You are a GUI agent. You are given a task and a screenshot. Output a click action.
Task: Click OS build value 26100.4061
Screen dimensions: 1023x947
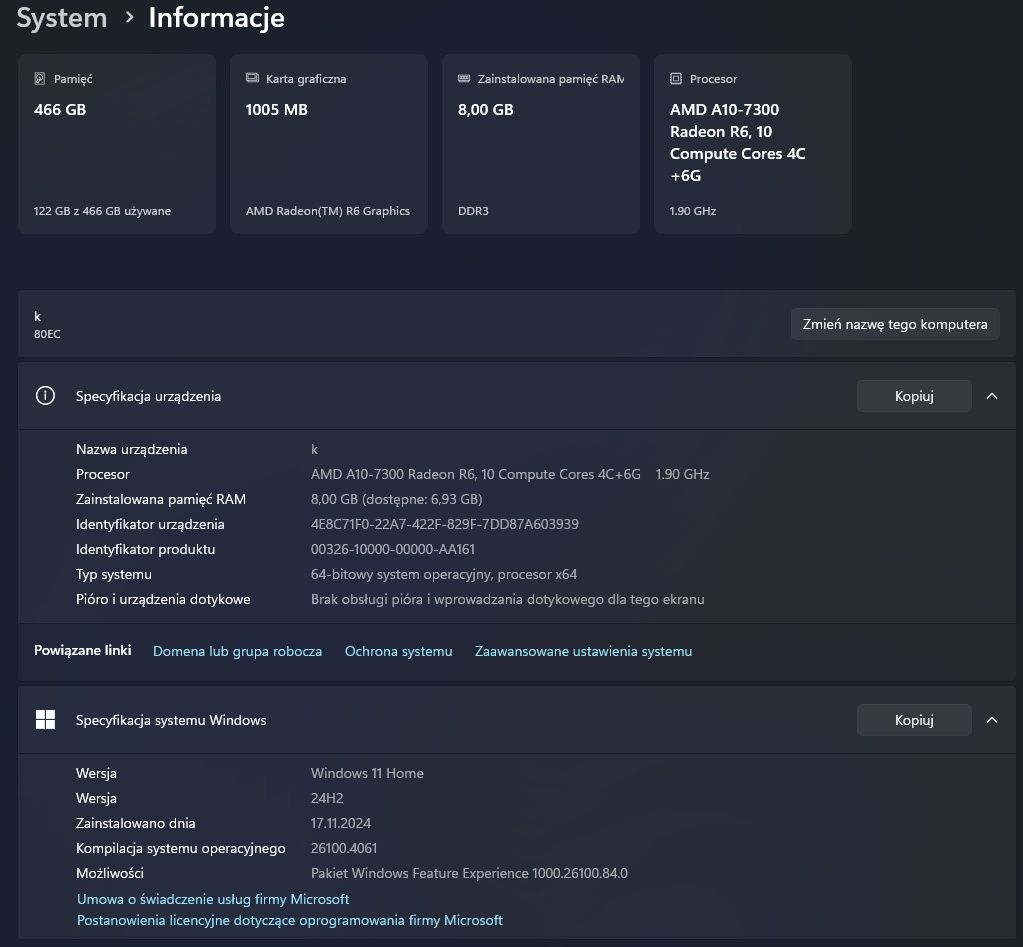[x=344, y=848]
